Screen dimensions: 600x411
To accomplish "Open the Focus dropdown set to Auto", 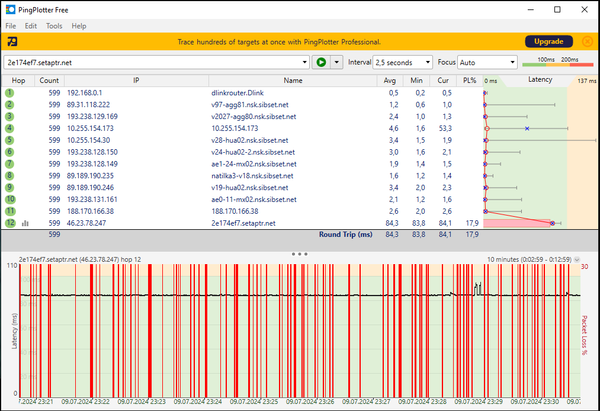I will point(487,62).
